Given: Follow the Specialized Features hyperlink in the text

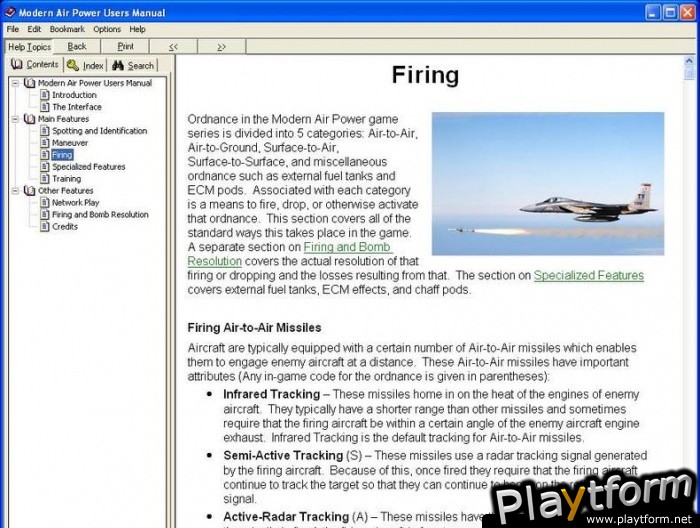Looking at the screenshot, I should click(x=588, y=275).
